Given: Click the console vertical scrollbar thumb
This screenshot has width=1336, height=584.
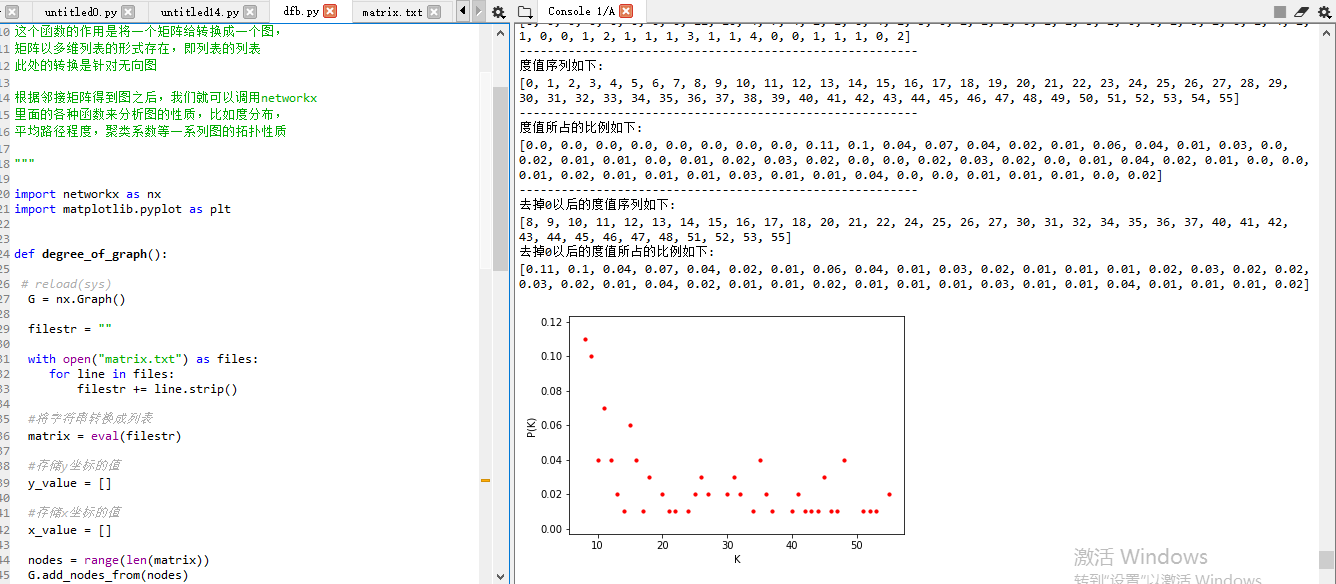Looking at the screenshot, I should (x=1326, y=559).
